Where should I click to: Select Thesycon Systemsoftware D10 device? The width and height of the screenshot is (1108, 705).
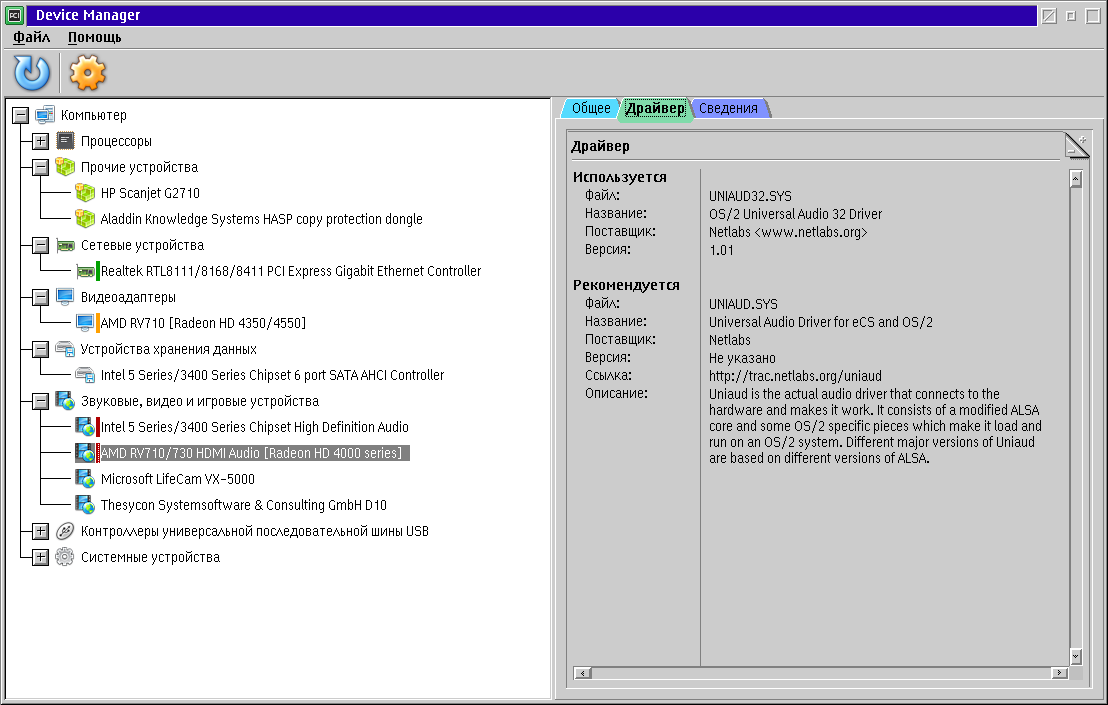[243, 505]
